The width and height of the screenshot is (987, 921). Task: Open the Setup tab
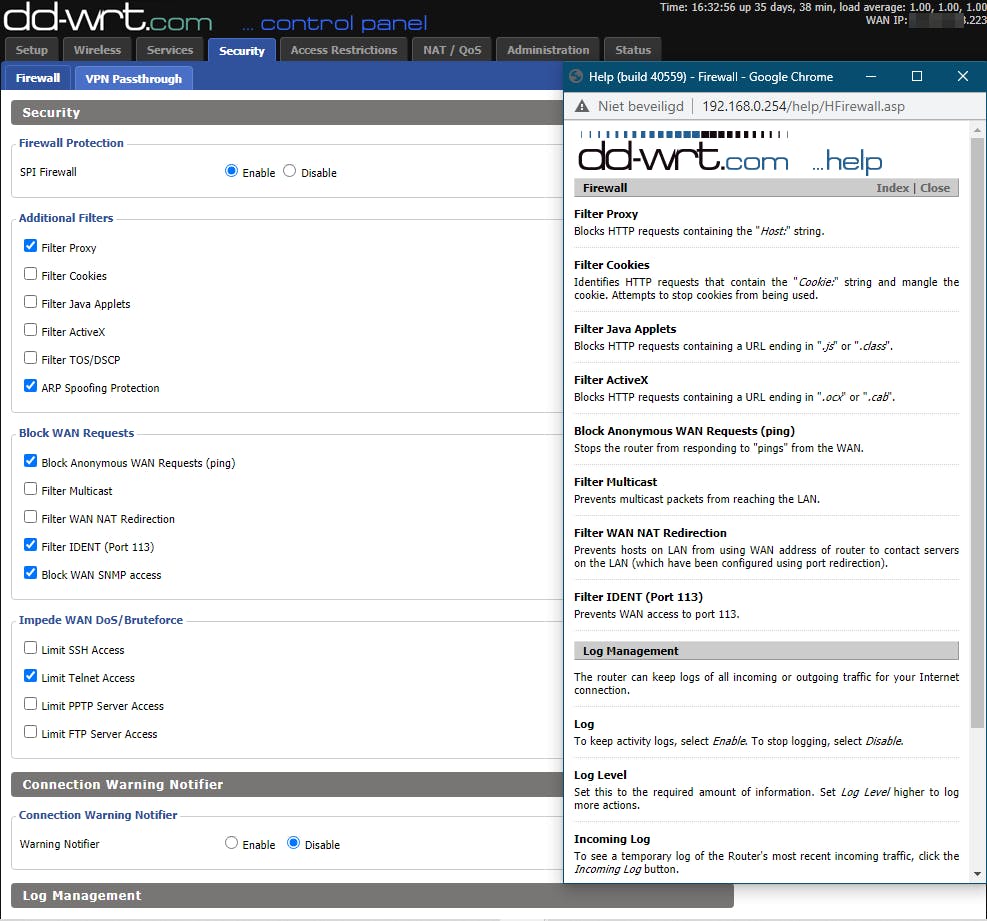click(x=31, y=50)
